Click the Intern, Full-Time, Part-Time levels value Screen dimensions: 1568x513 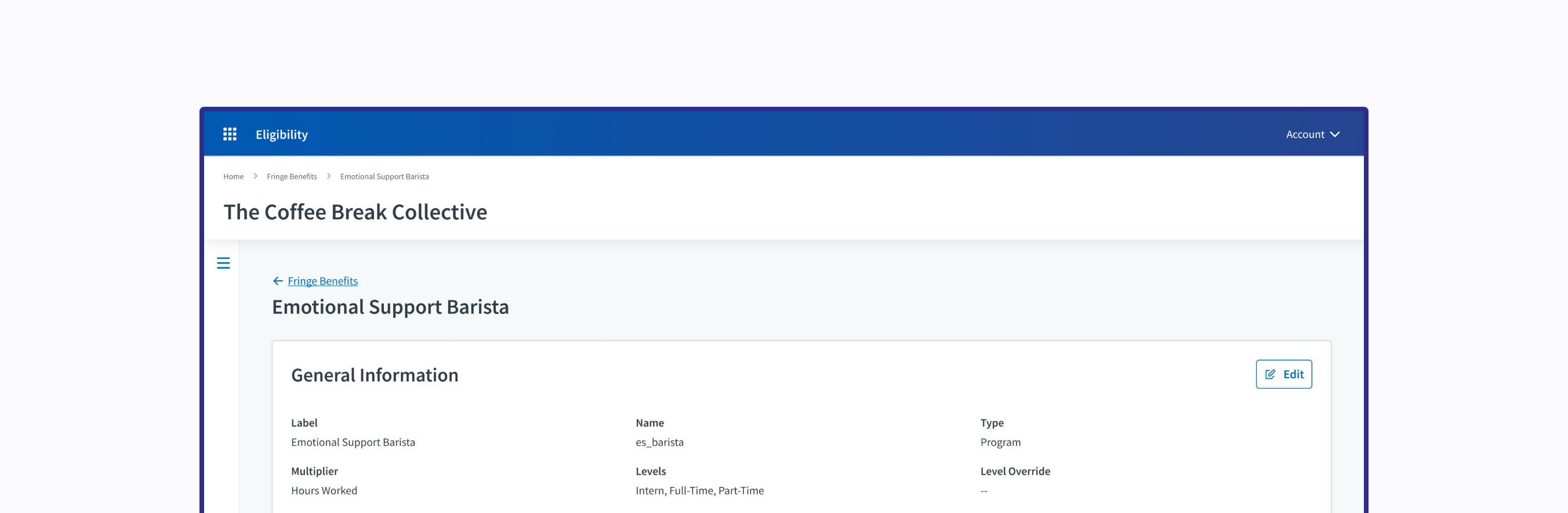pos(699,490)
